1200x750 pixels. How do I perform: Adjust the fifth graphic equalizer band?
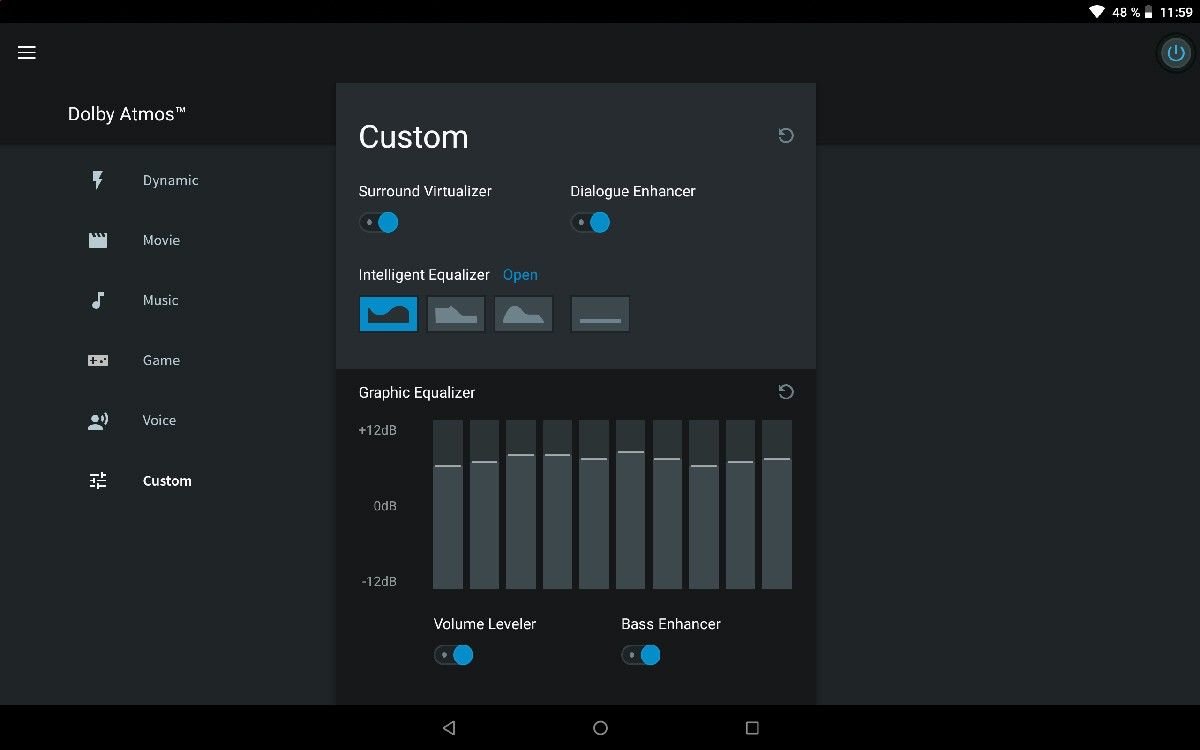pos(594,504)
